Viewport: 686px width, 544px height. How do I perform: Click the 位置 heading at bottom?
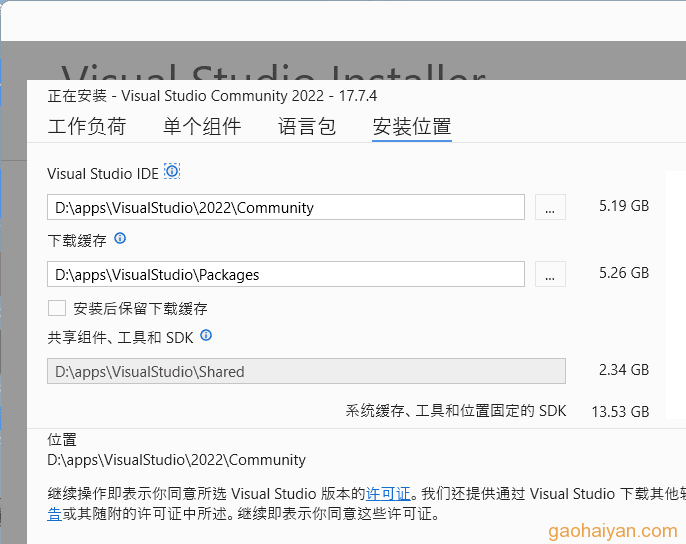(x=62, y=439)
